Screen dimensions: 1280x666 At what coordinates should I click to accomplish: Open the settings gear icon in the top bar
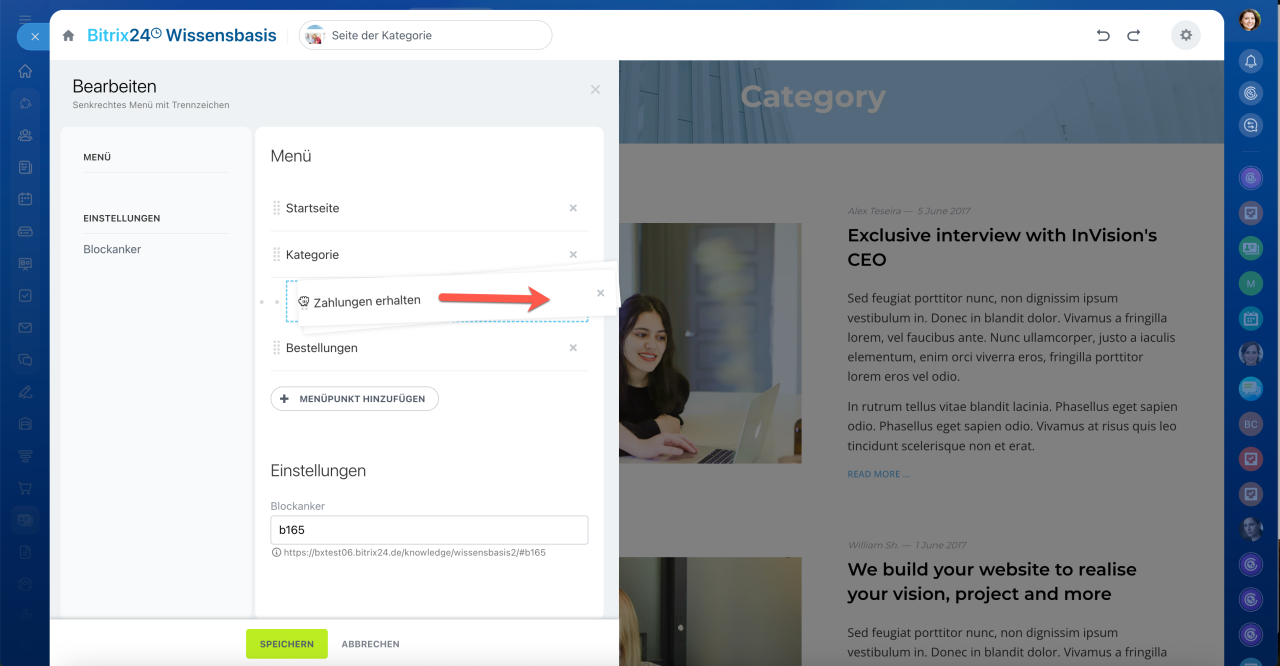(x=1186, y=35)
